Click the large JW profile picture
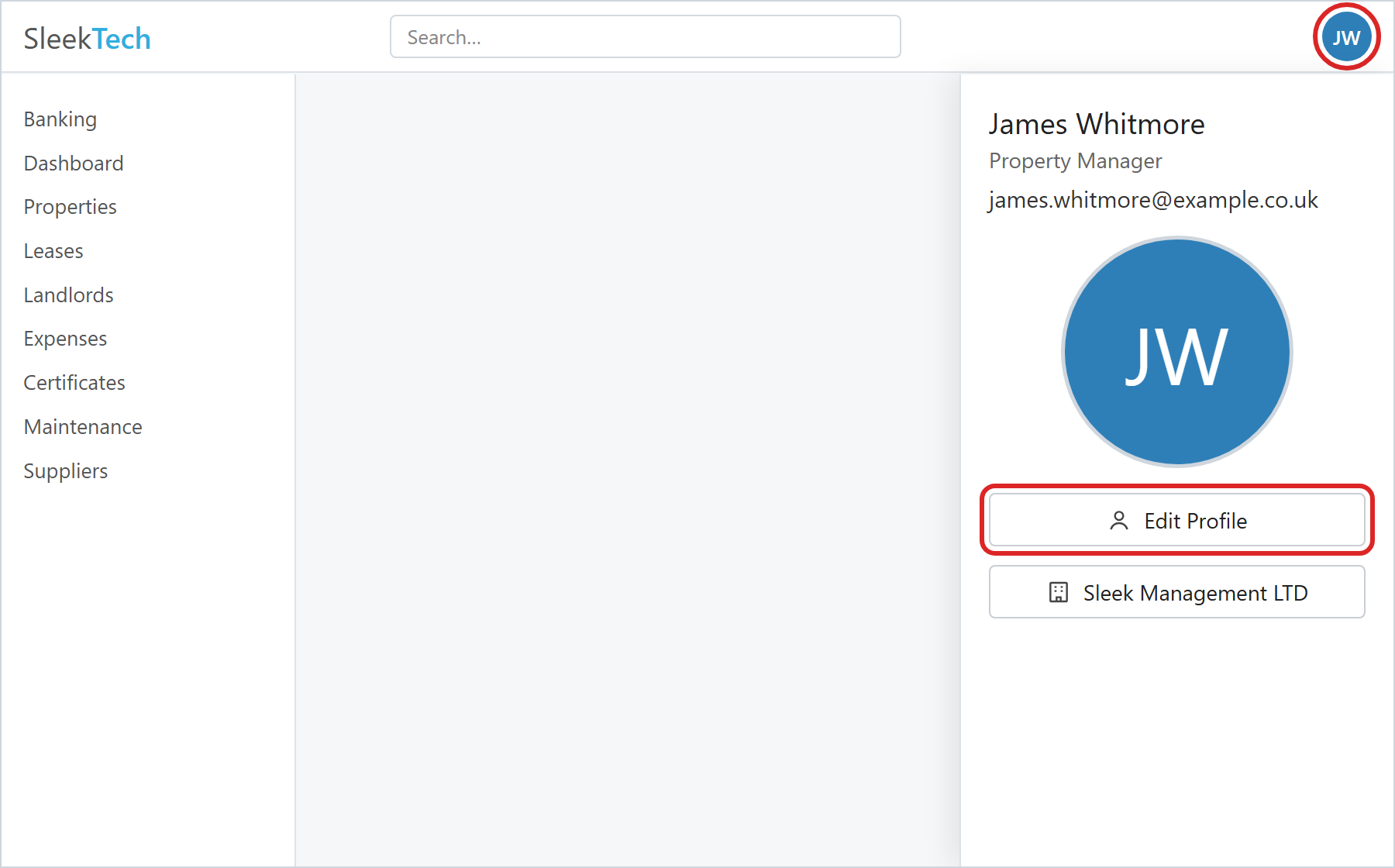1395x868 pixels. [1176, 352]
